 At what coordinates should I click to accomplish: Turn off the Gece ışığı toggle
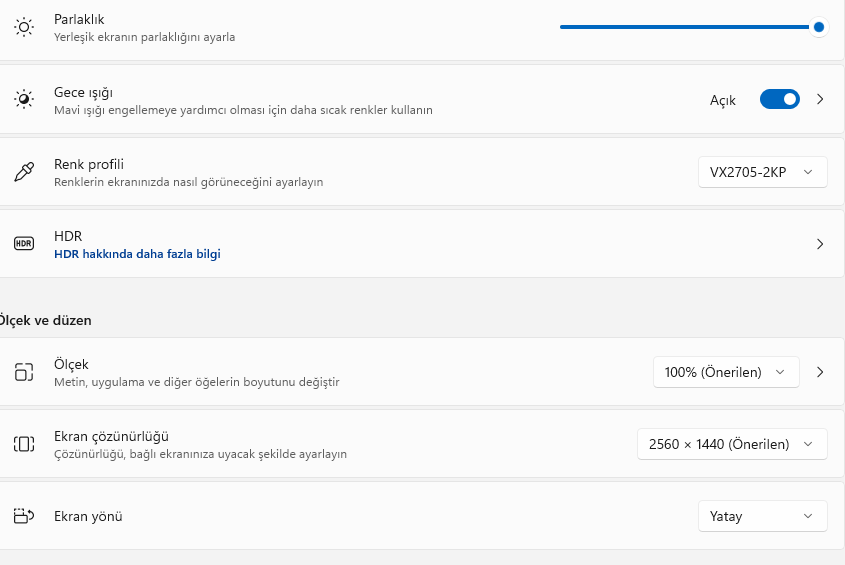[x=780, y=99]
